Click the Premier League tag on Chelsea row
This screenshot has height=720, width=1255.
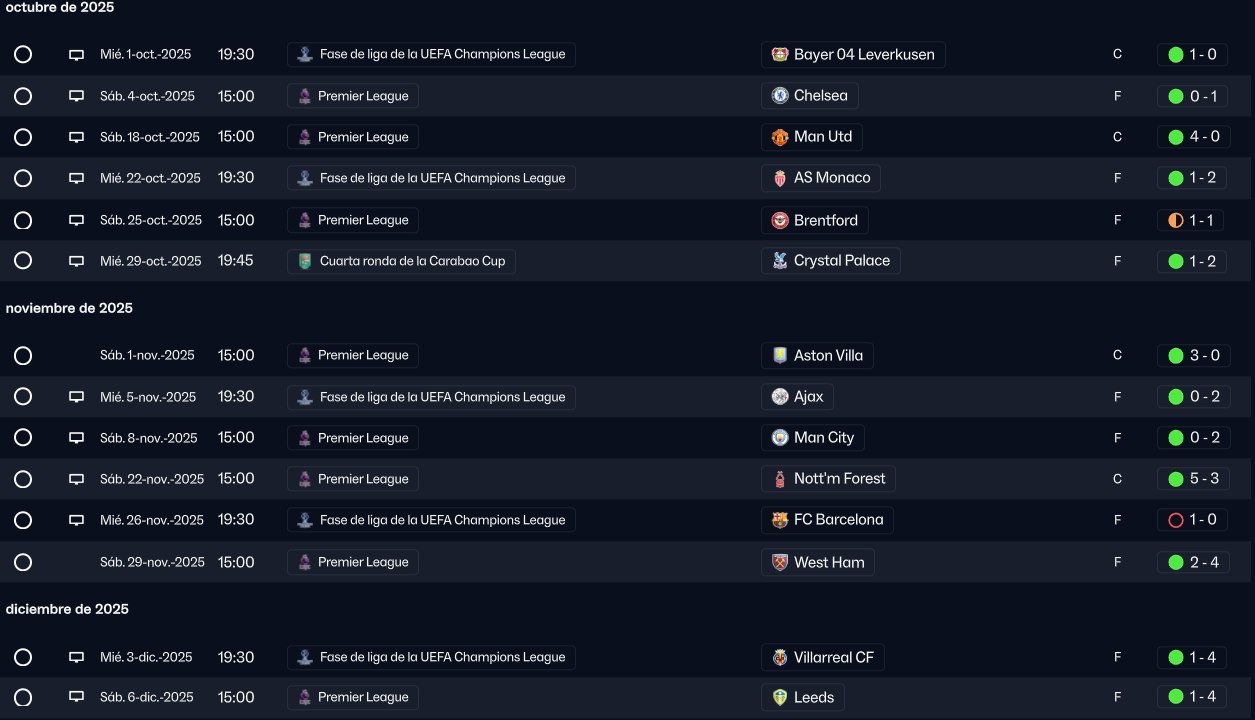[353, 96]
